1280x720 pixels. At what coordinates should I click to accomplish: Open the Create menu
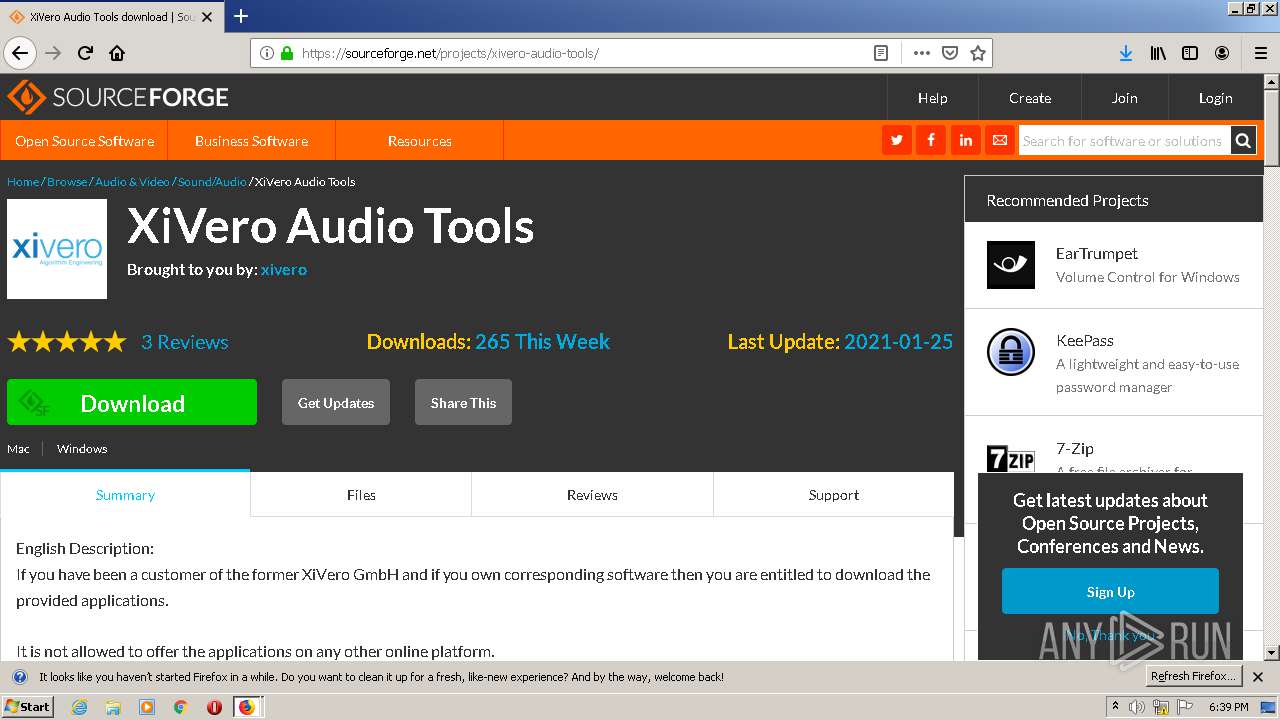1030,98
